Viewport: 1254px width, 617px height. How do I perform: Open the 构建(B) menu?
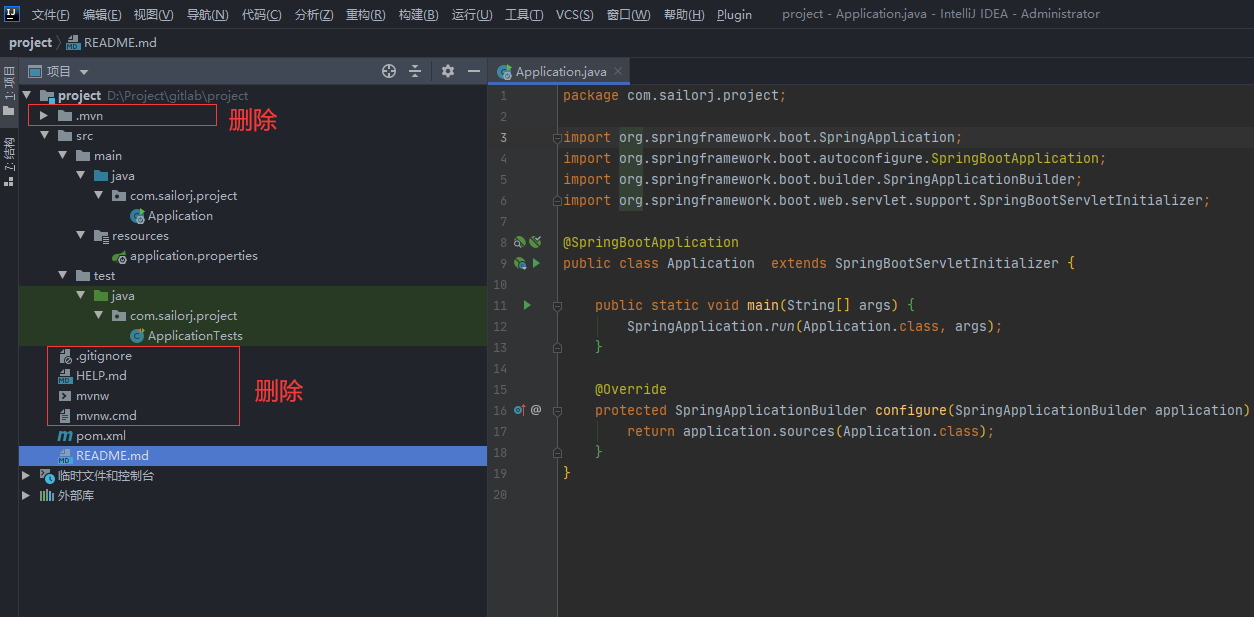pos(418,14)
